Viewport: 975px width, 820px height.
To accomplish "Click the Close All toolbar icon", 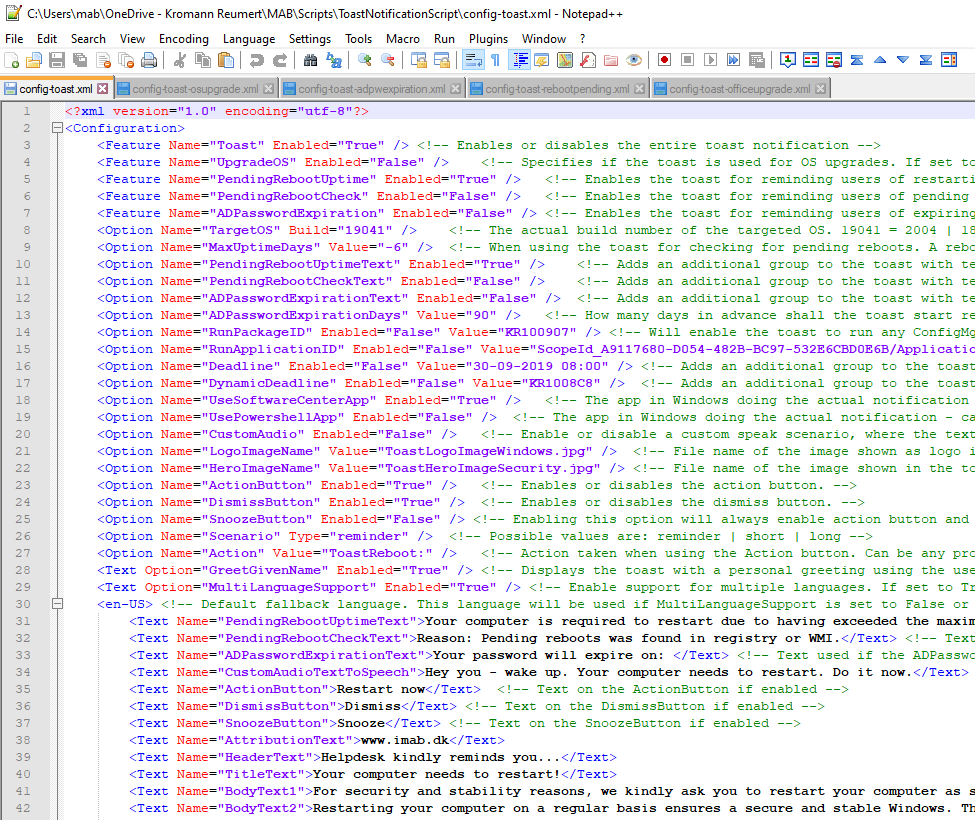I will (x=126, y=60).
